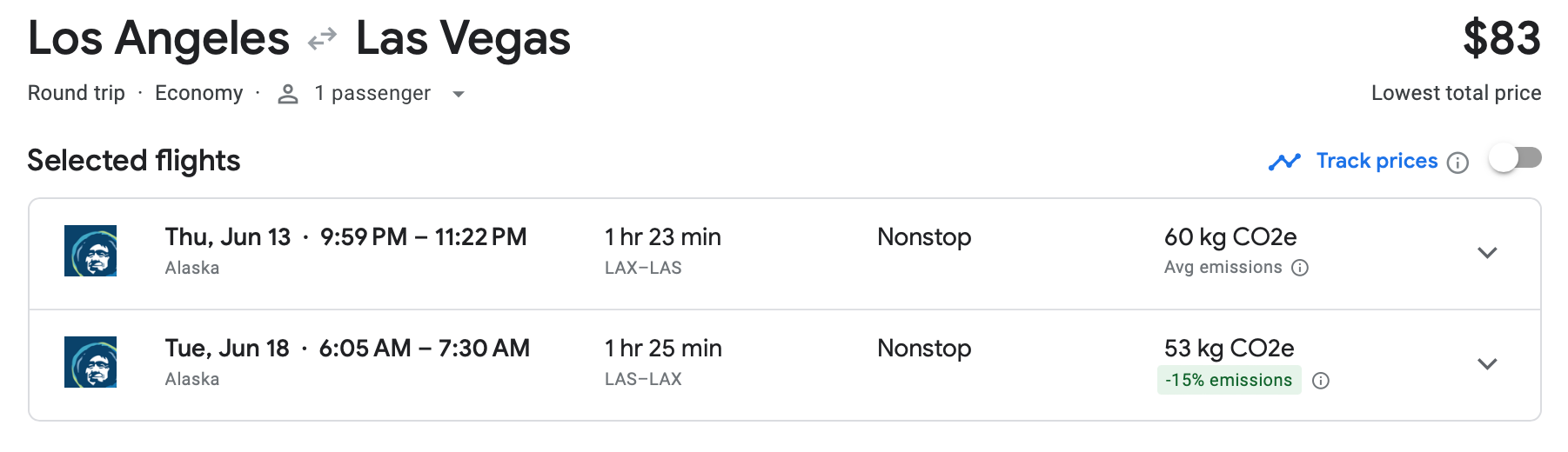The height and width of the screenshot is (452, 1568).
Task: Open the Track prices info icon
Action: (1457, 163)
